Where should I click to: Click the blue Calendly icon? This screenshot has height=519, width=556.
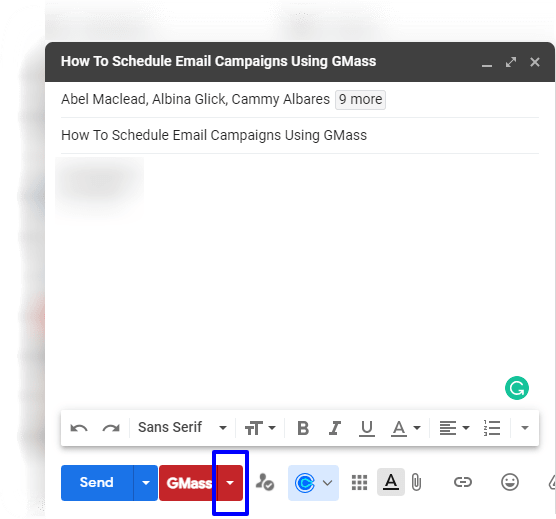305,483
